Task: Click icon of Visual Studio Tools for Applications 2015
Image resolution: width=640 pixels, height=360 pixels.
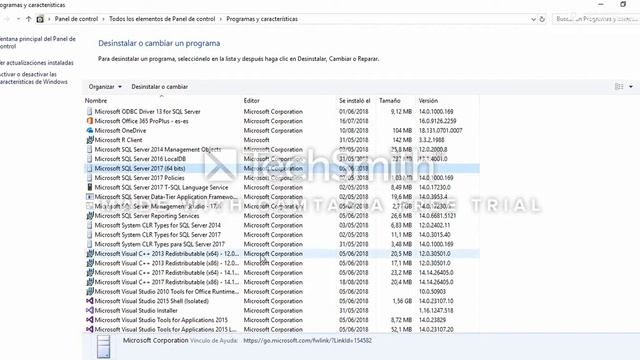Action: pos(89,320)
